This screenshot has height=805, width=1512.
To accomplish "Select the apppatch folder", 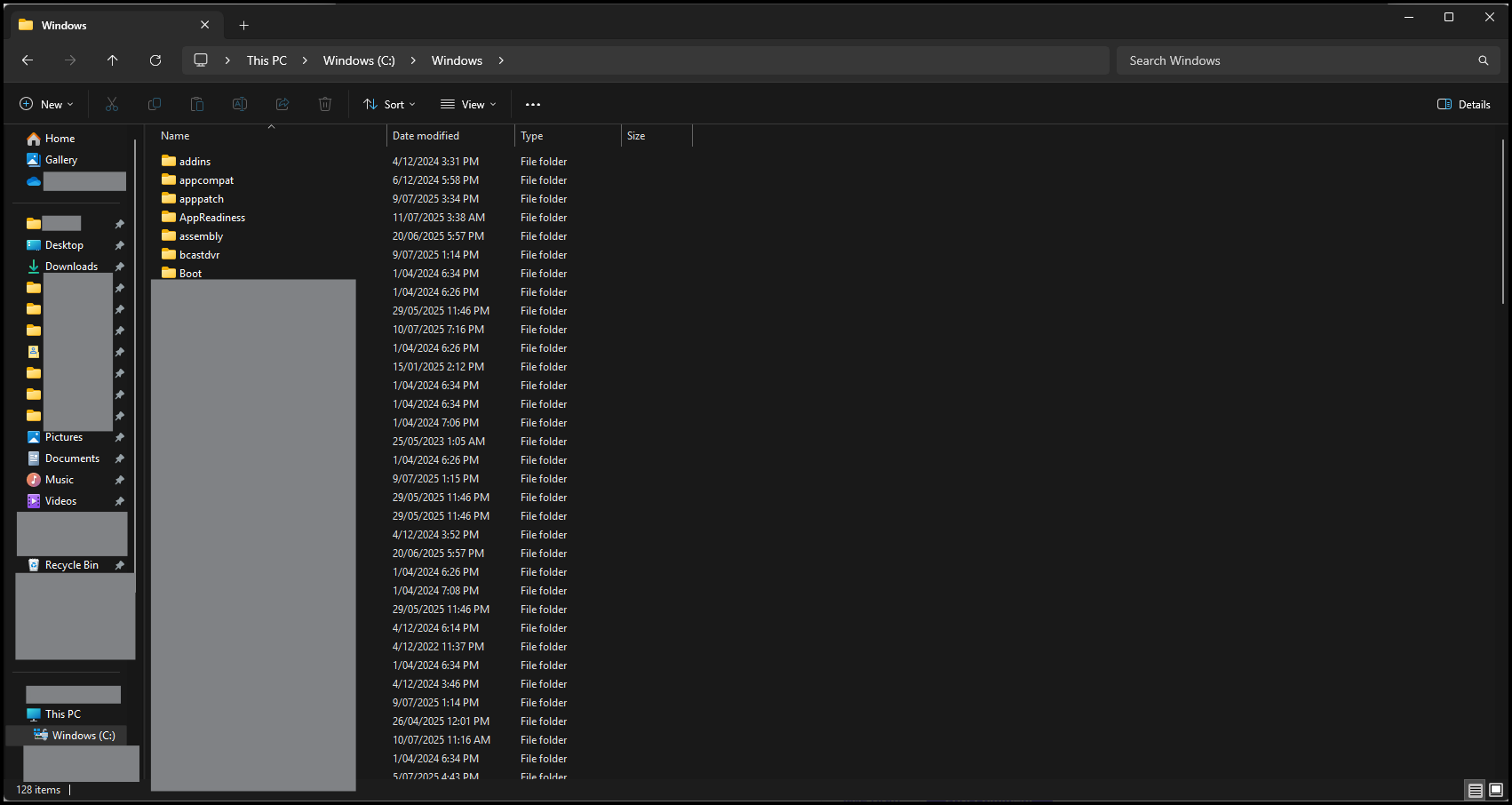I will pos(193,199).
